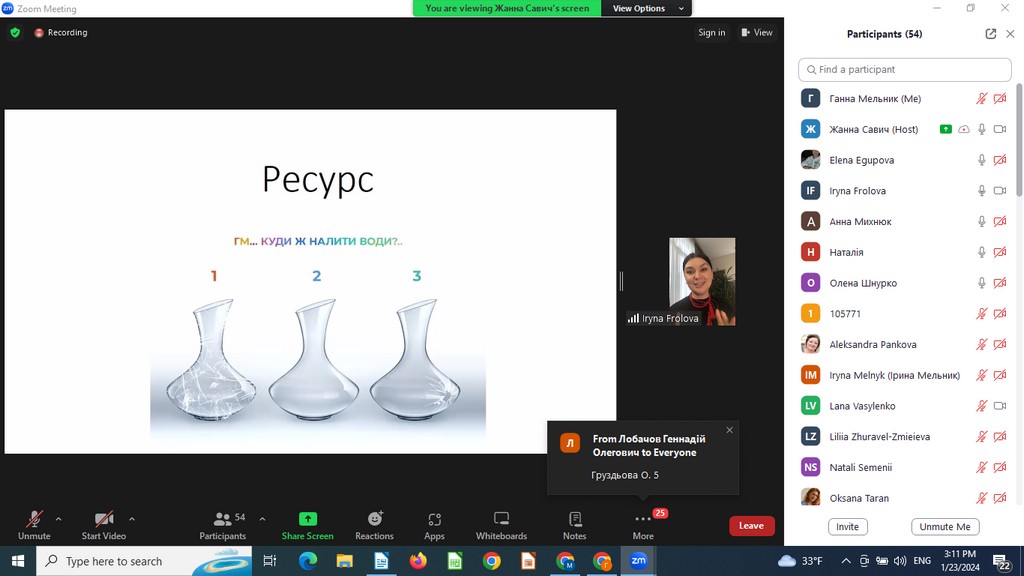The width and height of the screenshot is (1024, 576).
Task: Click the Invite button
Action: pyautogui.click(x=847, y=527)
